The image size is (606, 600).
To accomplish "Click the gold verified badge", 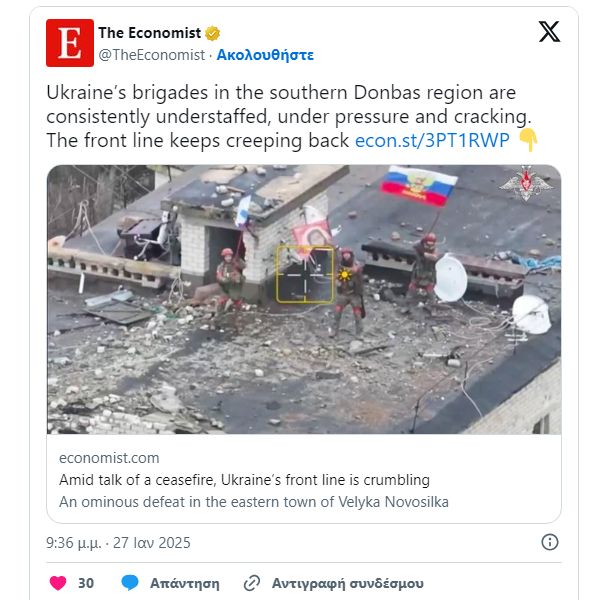I will click(212, 33).
